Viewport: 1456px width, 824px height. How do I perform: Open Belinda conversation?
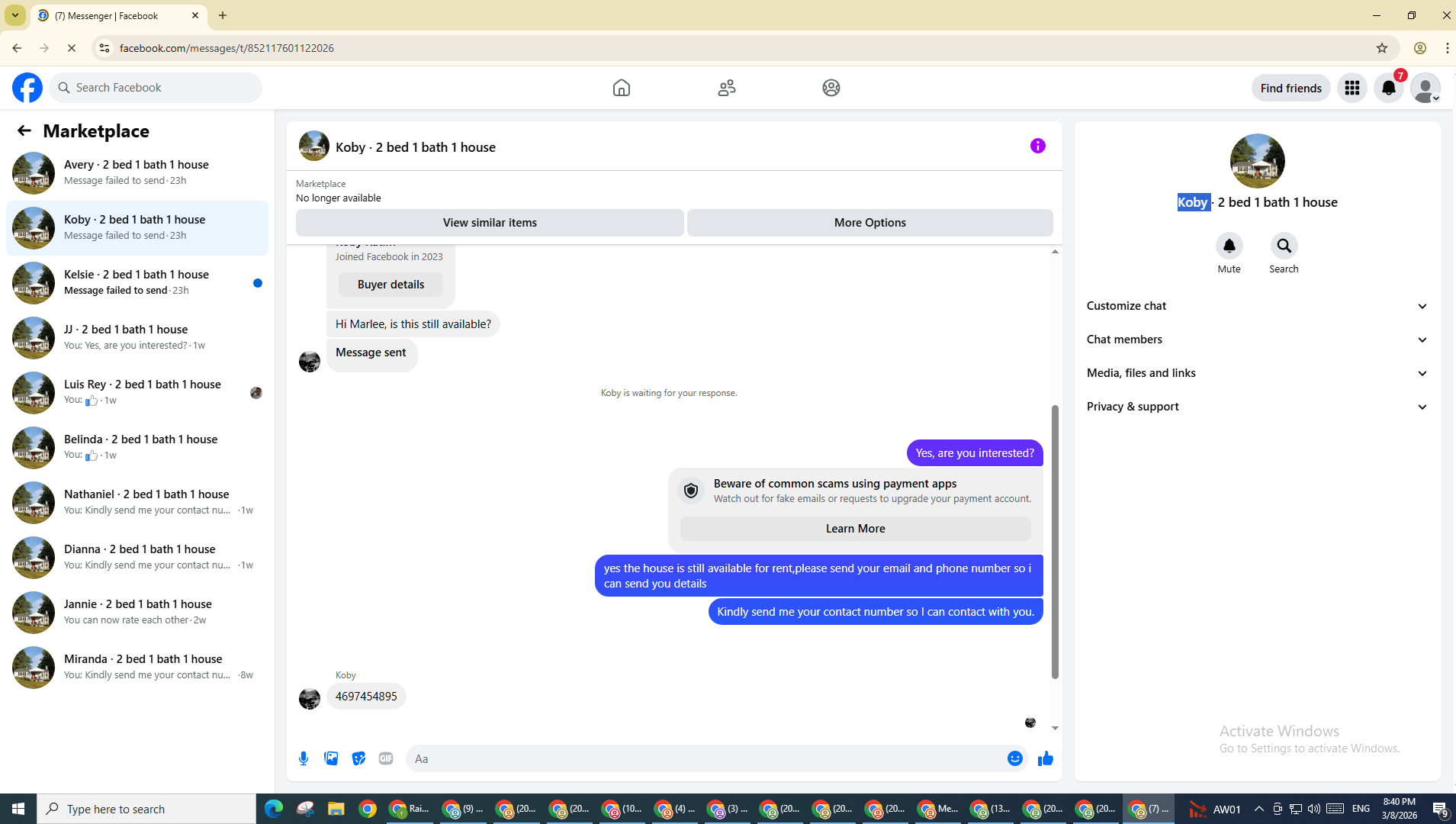(137, 447)
